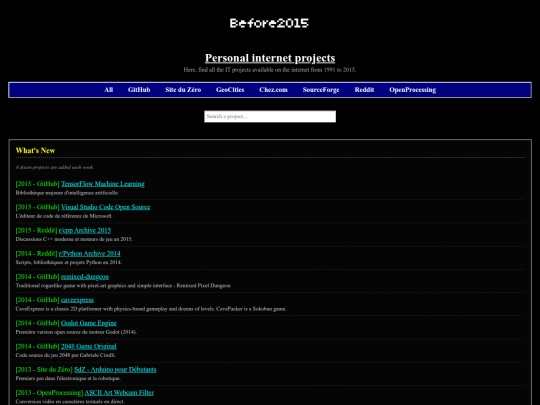
Task: Open r/Python Archive 2014 link
Action: pyautogui.click(x=90, y=253)
